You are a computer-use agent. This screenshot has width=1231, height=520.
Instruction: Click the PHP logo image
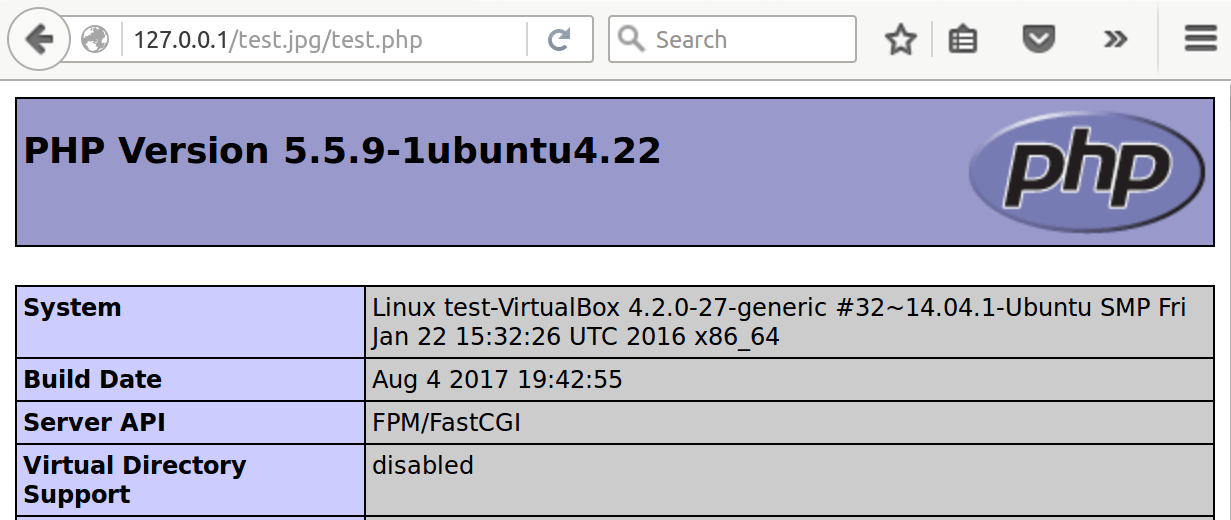tap(1086, 172)
